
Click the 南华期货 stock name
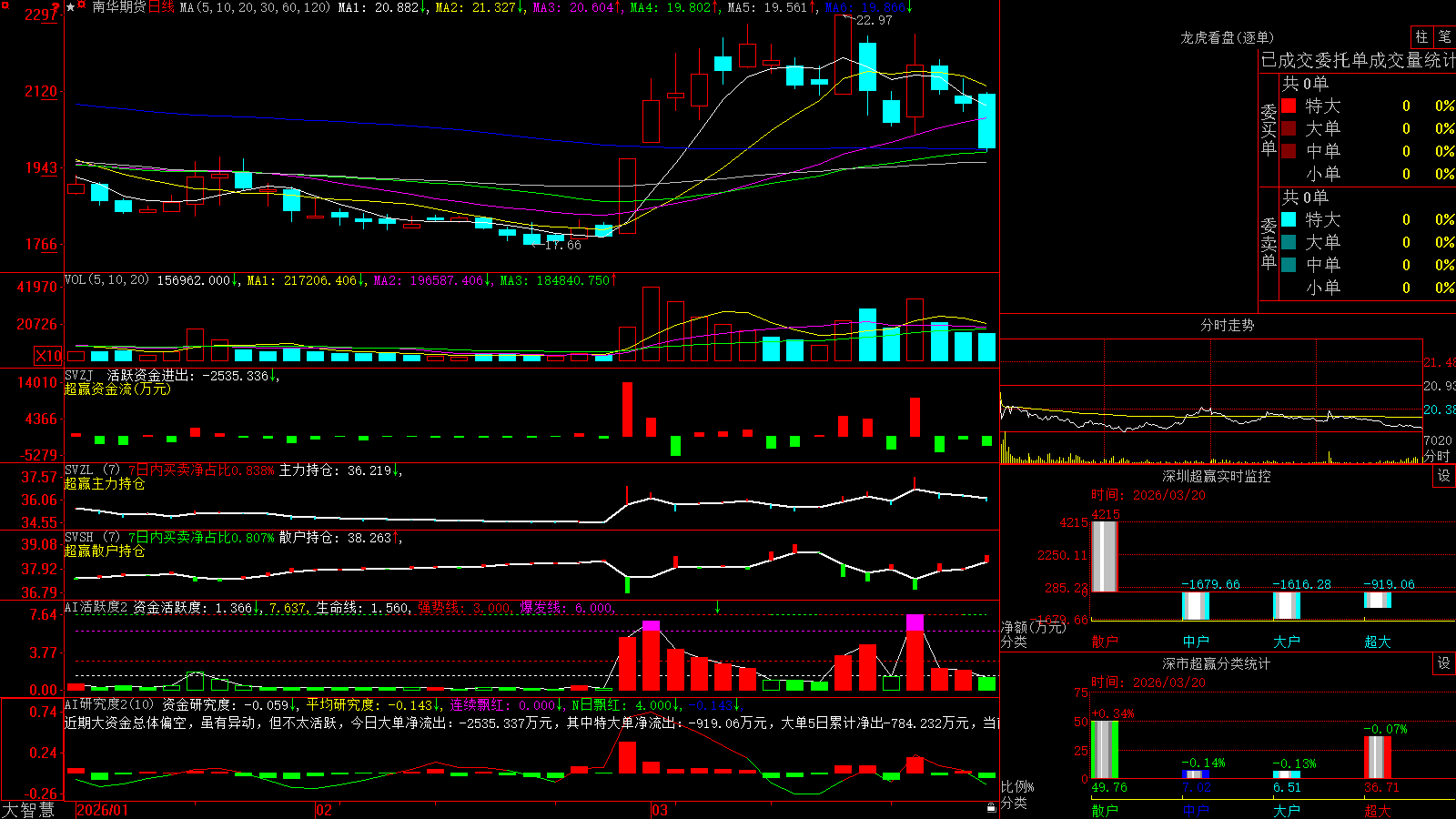coord(119,7)
